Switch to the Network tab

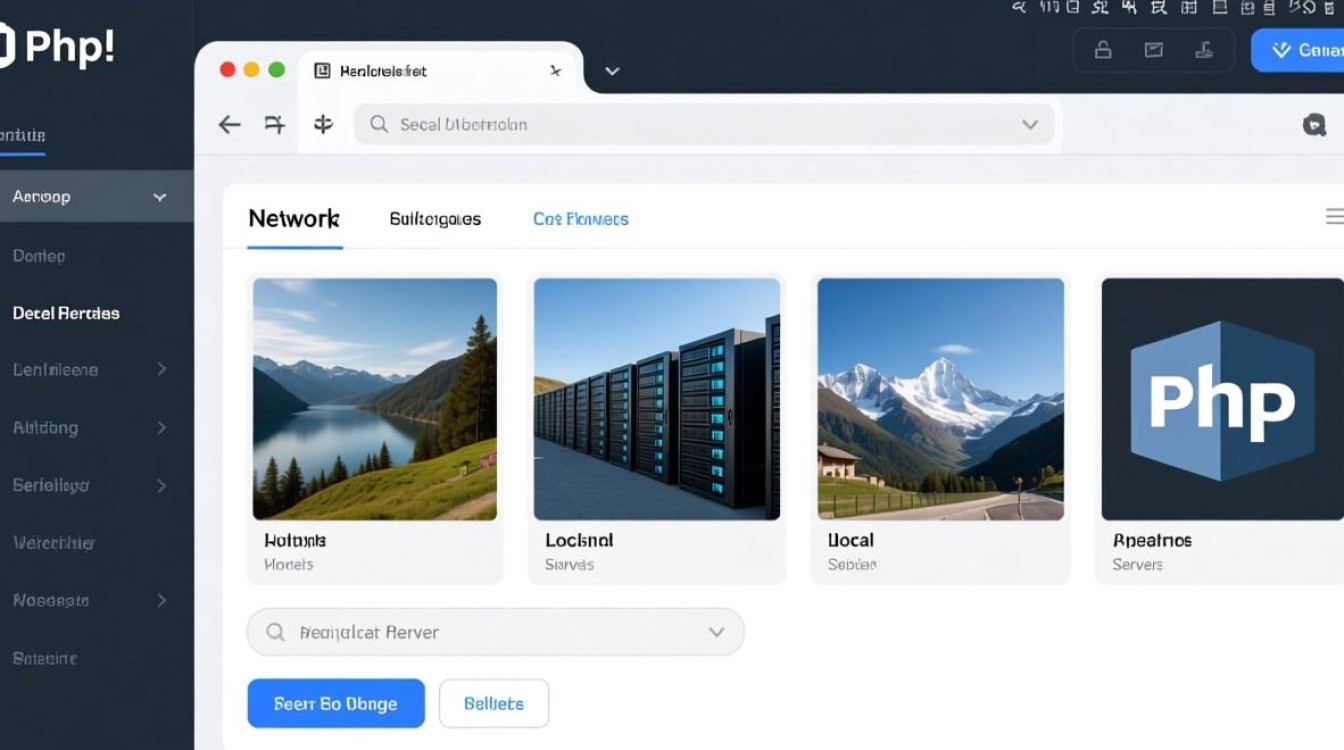(x=294, y=218)
